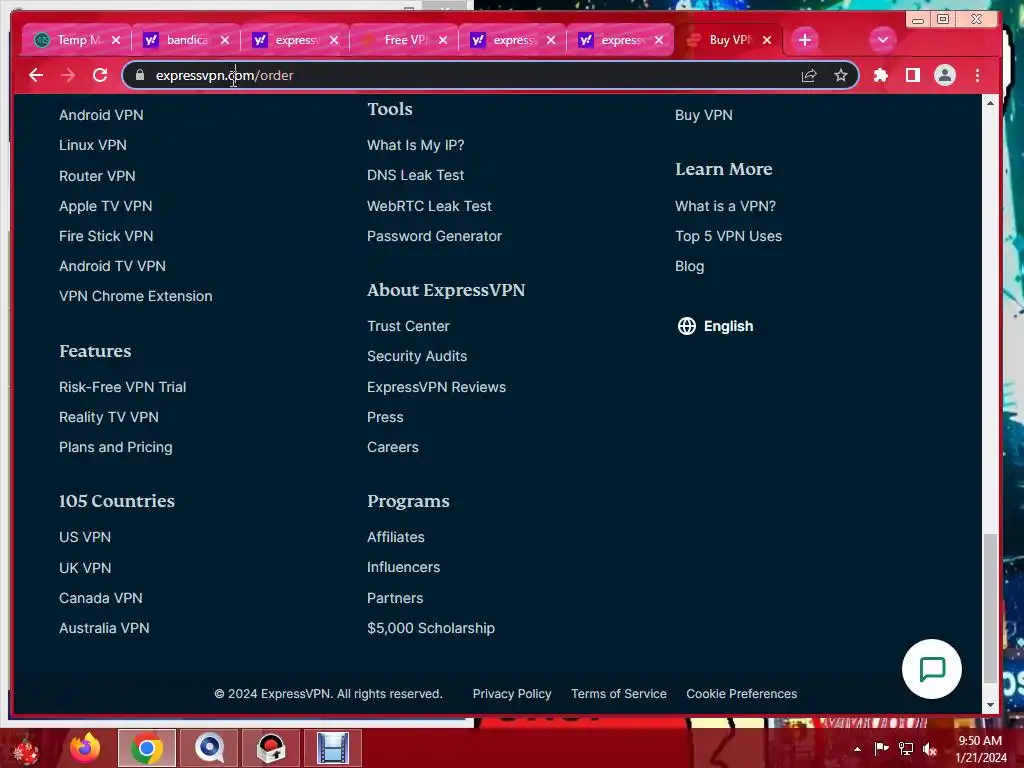This screenshot has width=1024, height=768.
Task: Close the bandicam search tab
Action: point(225,40)
